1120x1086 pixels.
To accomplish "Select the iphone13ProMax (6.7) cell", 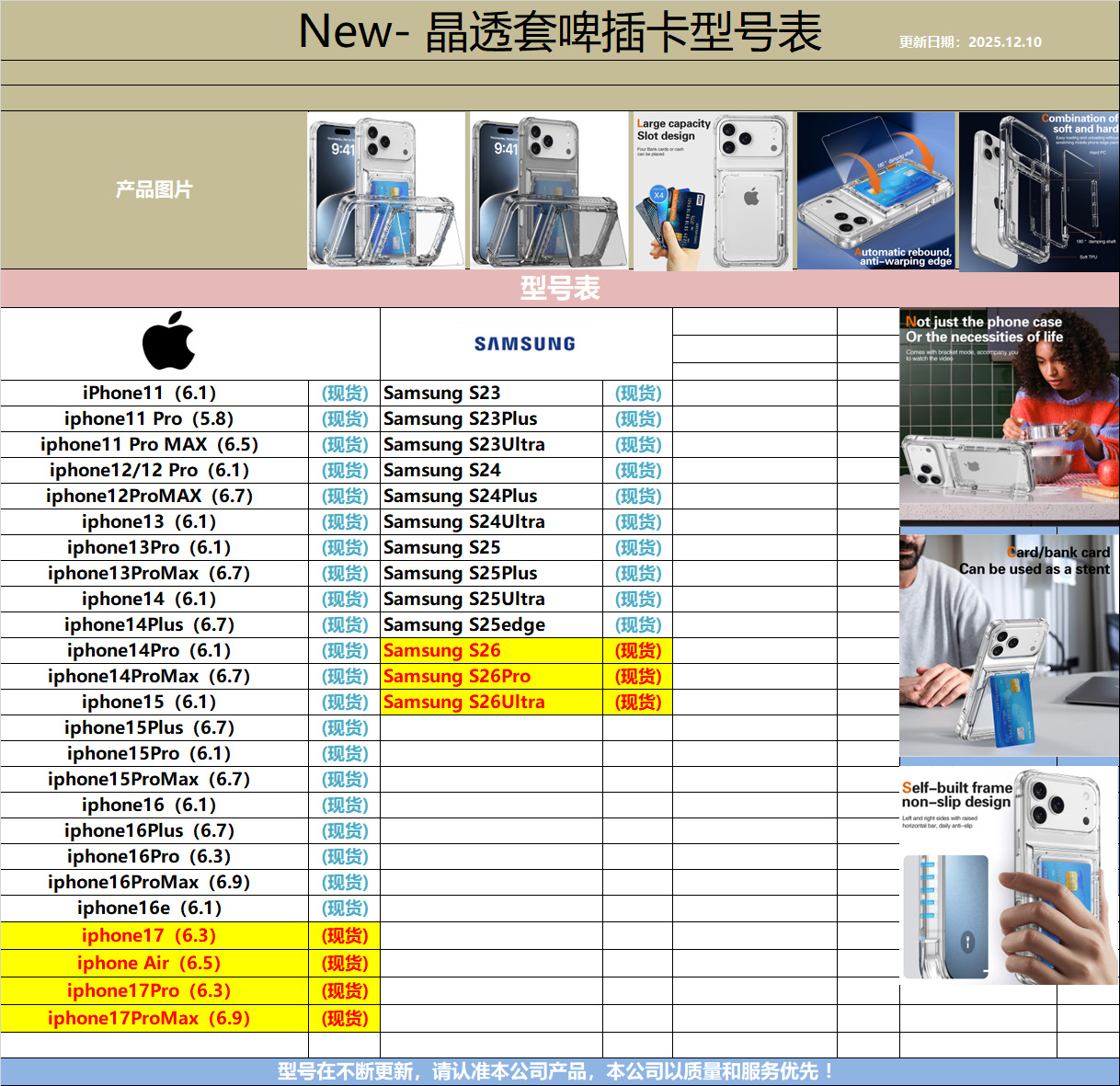I will pyautogui.click(x=154, y=573).
